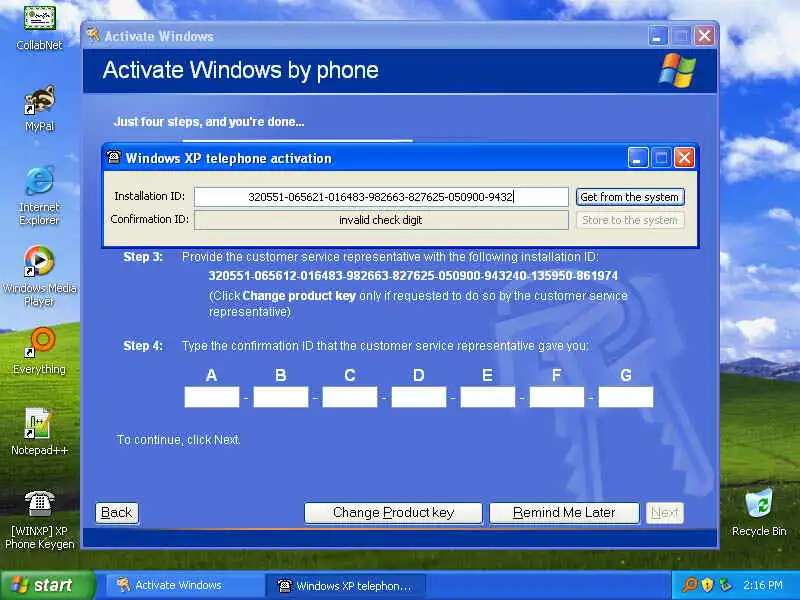
Task: Click the Get from the system button
Action: (x=630, y=197)
